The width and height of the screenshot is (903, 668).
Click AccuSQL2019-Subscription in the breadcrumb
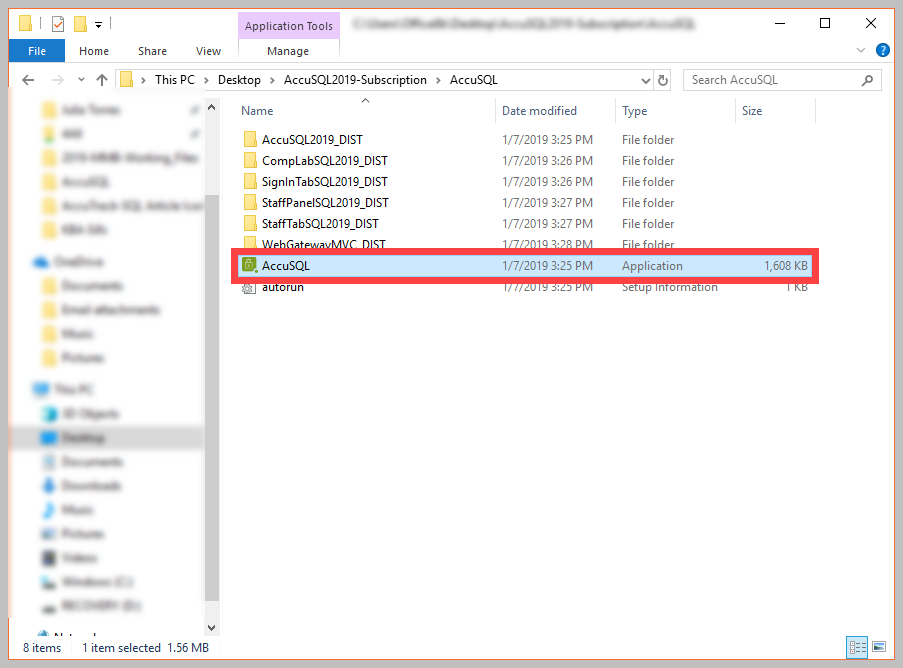(x=355, y=80)
